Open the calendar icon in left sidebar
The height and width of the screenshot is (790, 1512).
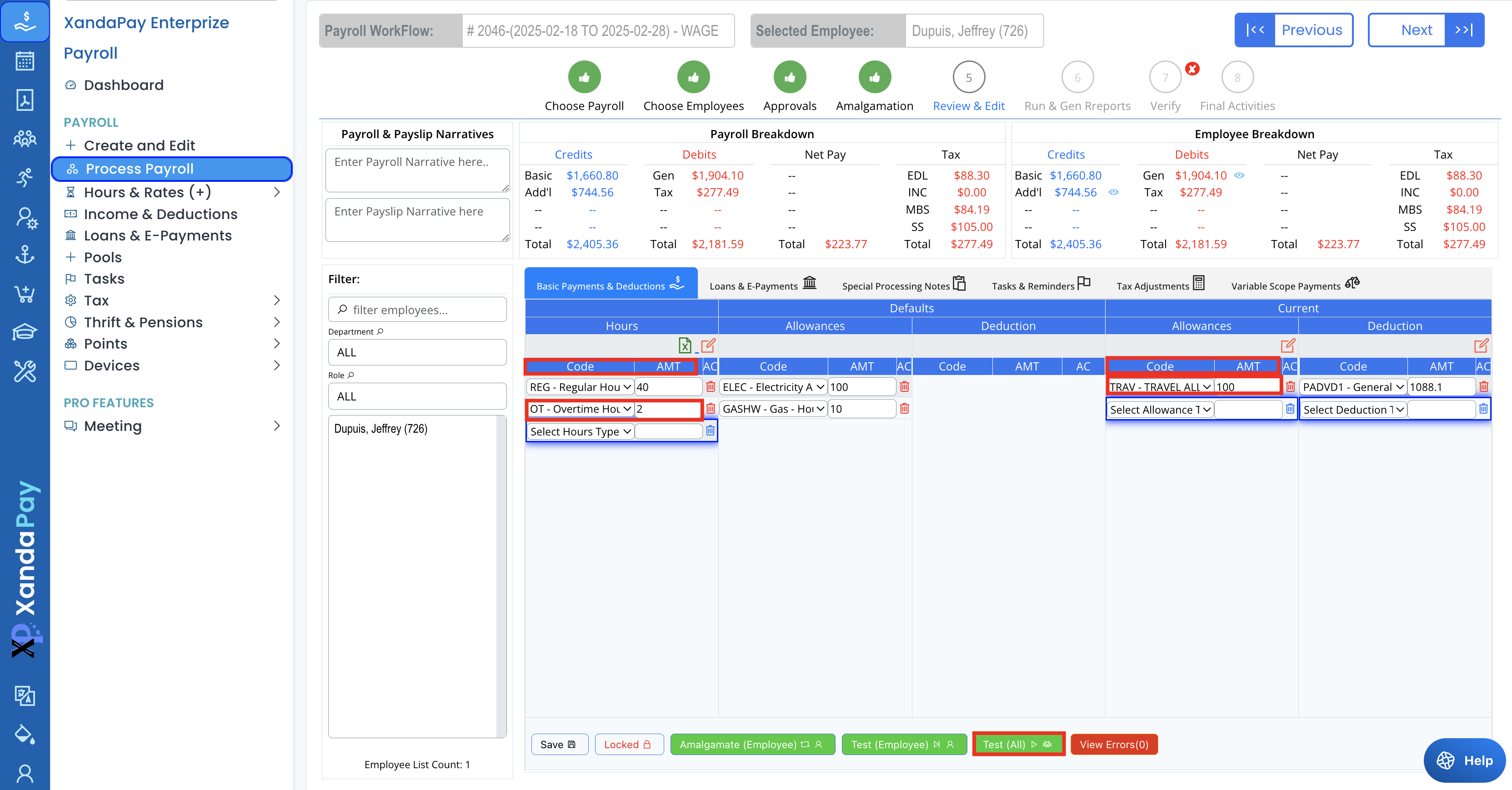coord(25,61)
